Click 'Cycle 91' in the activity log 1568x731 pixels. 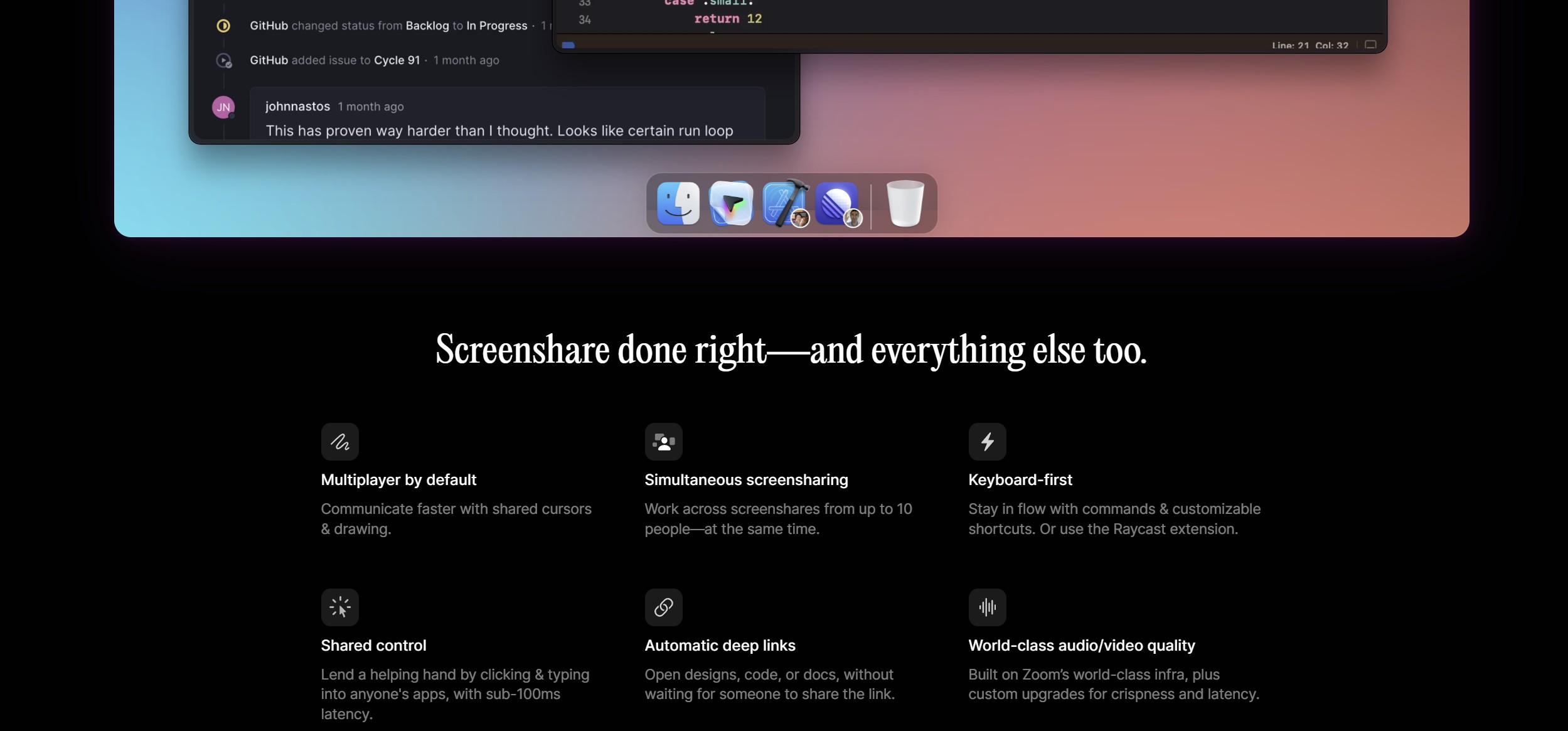click(397, 60)
